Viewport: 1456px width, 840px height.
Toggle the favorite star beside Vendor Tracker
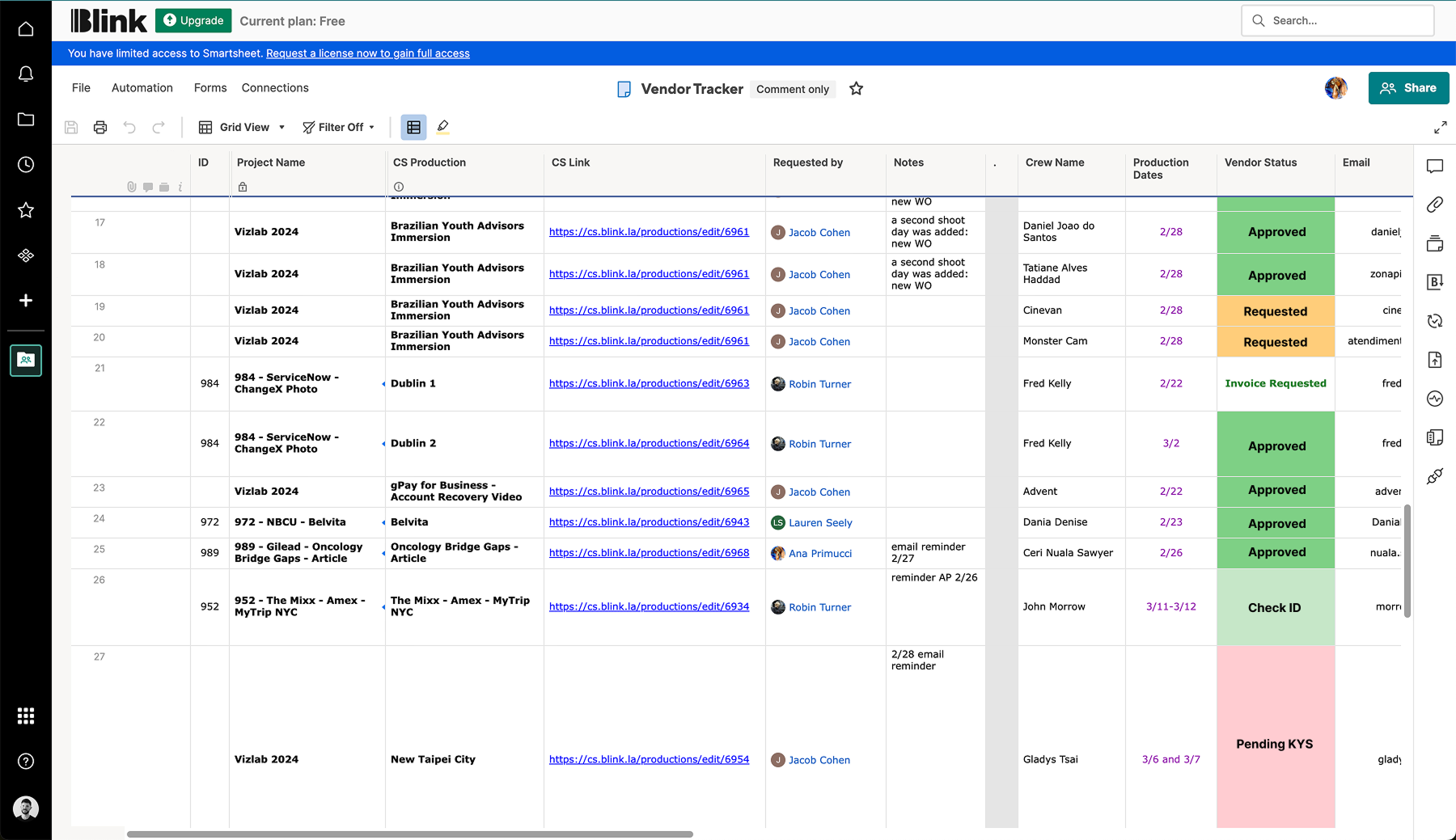(857, 89)
